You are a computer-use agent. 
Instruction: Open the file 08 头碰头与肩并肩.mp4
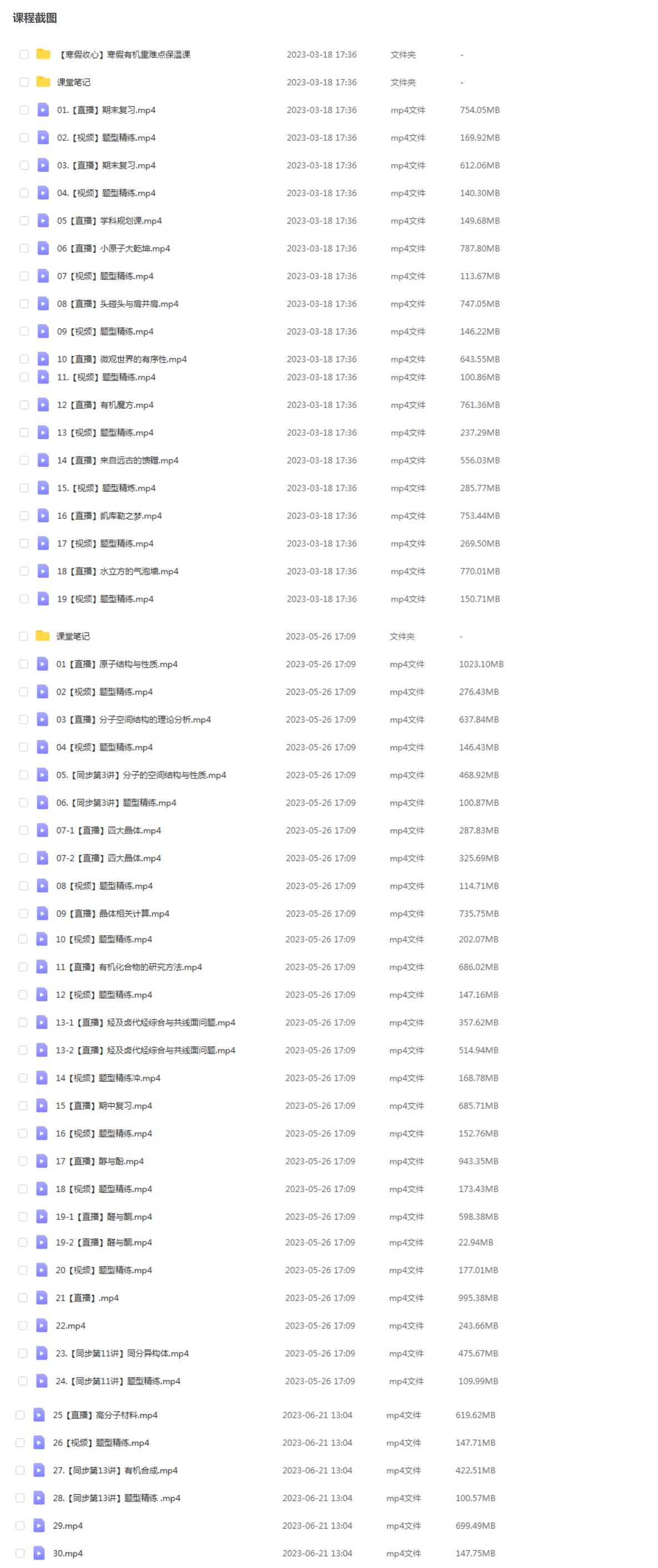(x=118, y=303)
